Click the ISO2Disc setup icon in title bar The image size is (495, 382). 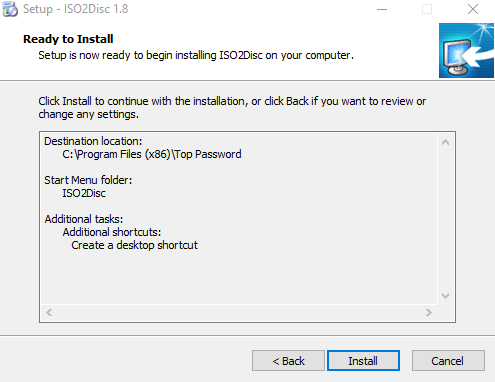pyautogui.click(x=9, y=9)
